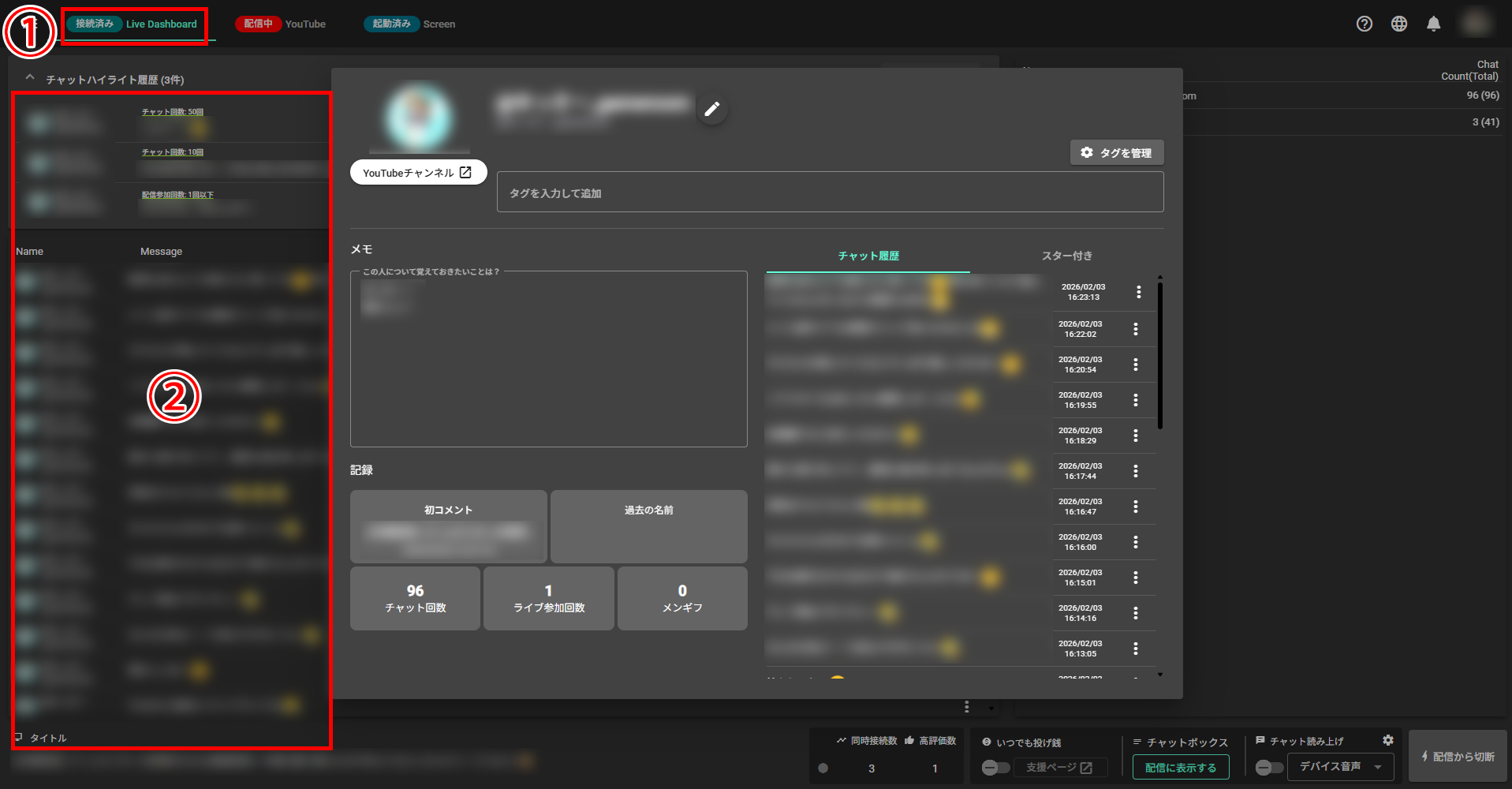Click the 3 (41) chat count value
This screenshot has height=789, width=1512.
(x=1486, y=122)
